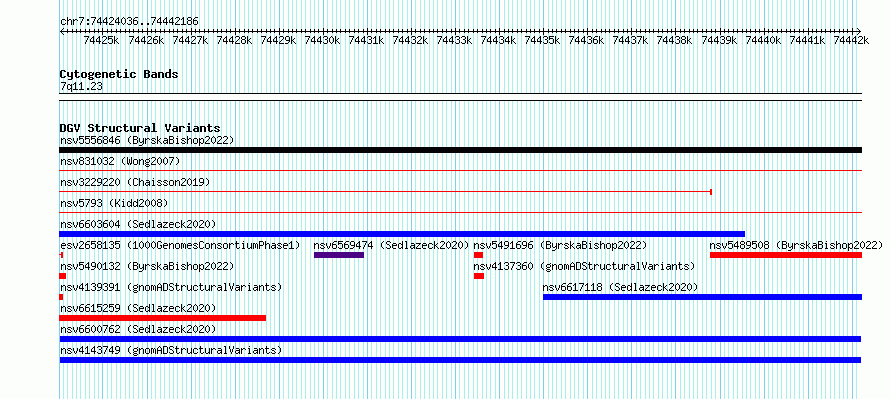This screenshot has width=890, height=399.
Task: Click the 74439k ruler tick label
Action: click(719, 40)
